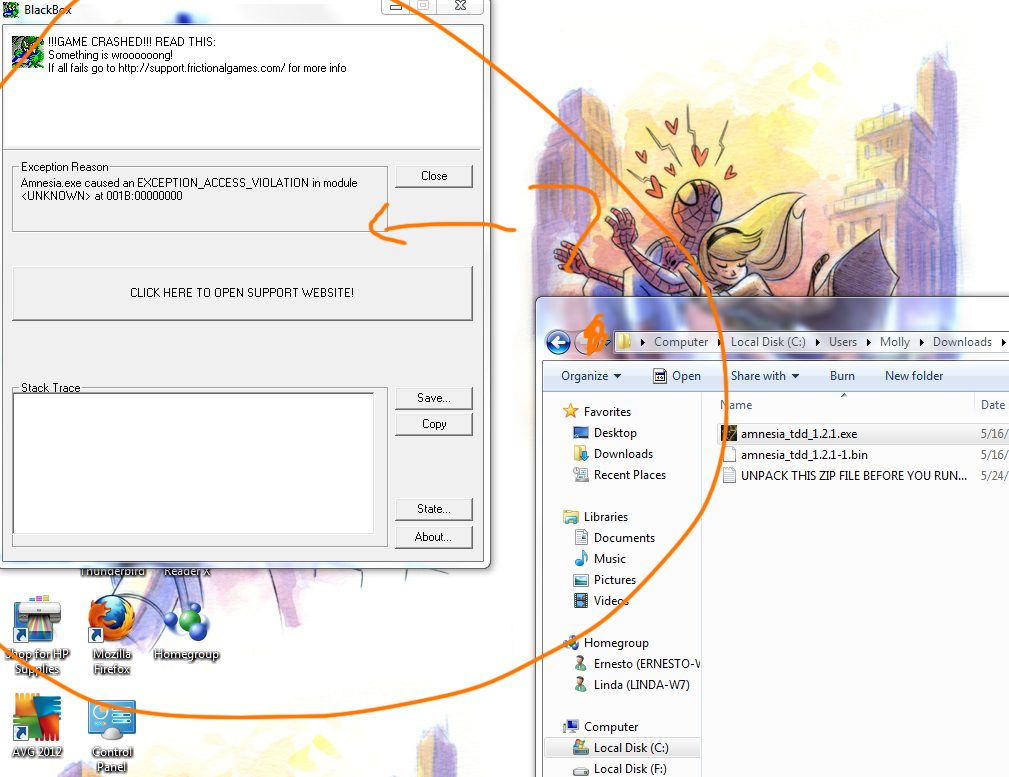Open Documents in the Libraries tree
This screenshot has height=777, width=1009.
point(624,538)
